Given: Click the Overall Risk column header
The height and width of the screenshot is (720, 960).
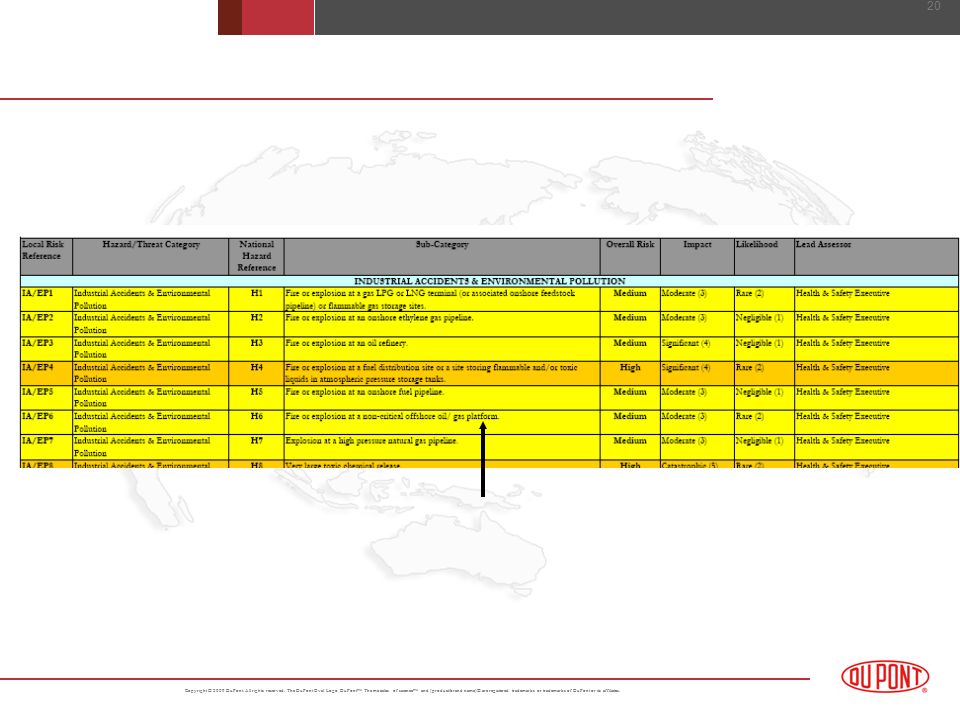Looking at the screenshot, I should (630, 257).
